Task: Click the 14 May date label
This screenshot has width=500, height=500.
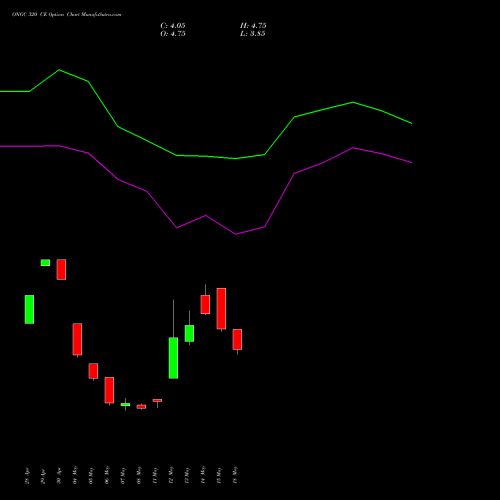Action: (203, 475)
